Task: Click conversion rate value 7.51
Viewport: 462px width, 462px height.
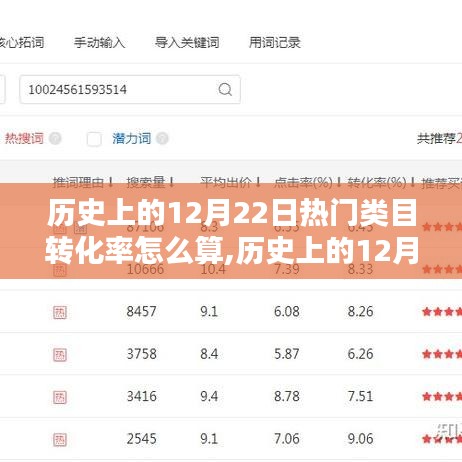Action: click(x=360, y=396)
